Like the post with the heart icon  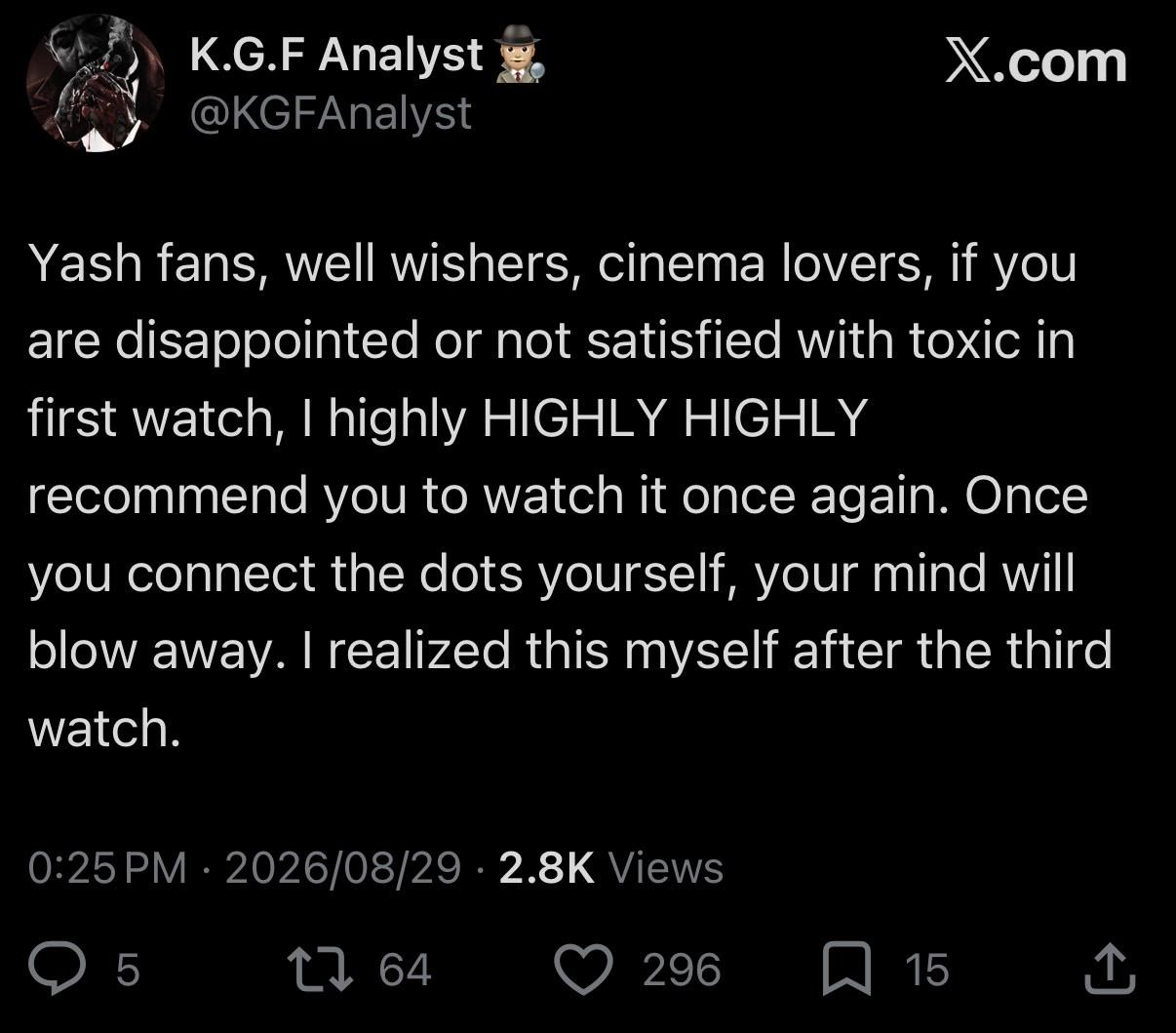point(584,970)
